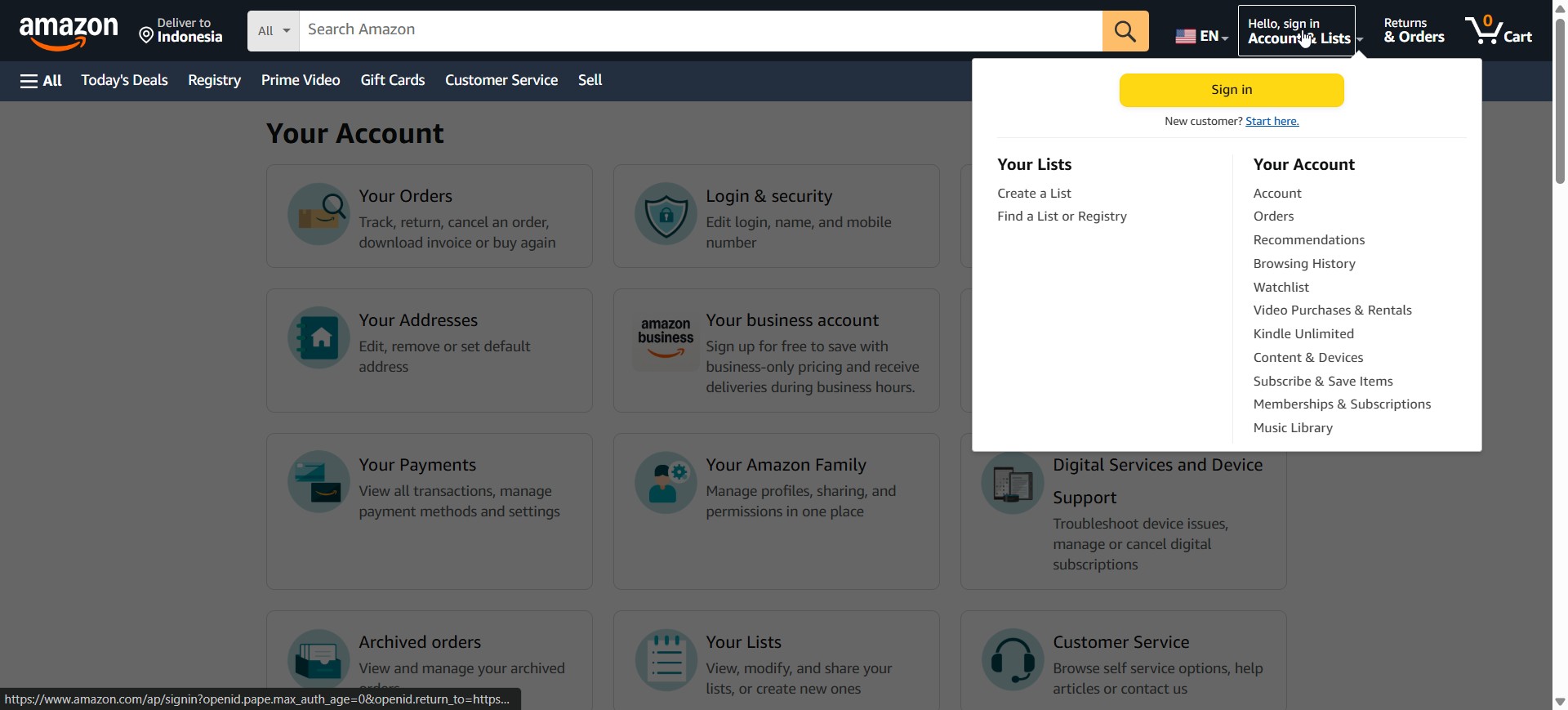Open Orders in flyout menu
1568x710 pixels.
click(1273, 217)
